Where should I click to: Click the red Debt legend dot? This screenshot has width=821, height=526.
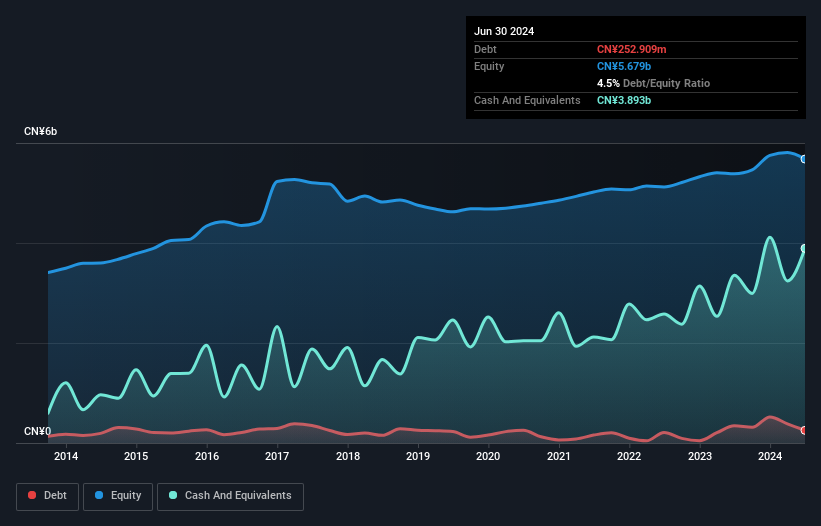click(32, 495)
